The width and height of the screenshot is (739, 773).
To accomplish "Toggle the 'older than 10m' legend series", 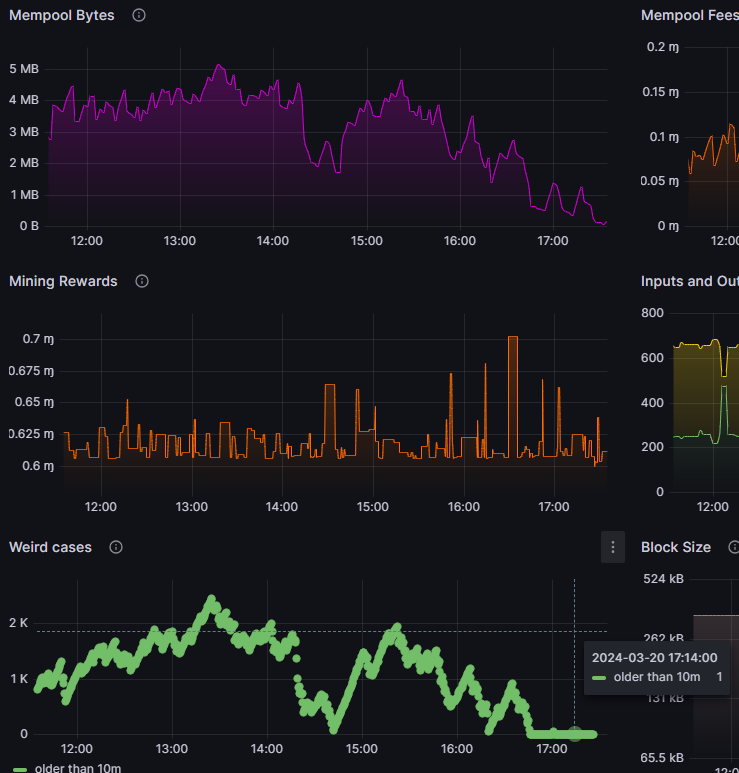I will point(77,768).
